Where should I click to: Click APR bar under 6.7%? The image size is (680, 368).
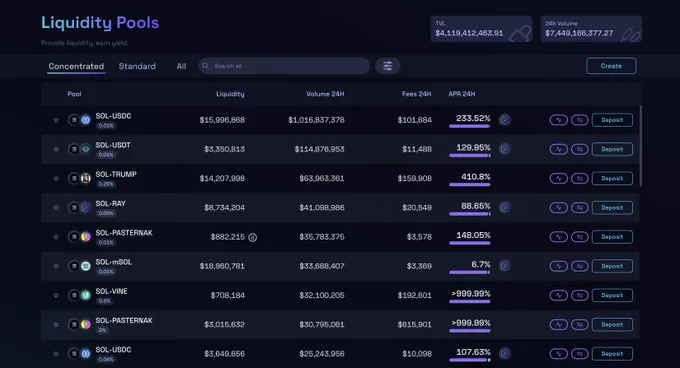click(x=470, y=272)
